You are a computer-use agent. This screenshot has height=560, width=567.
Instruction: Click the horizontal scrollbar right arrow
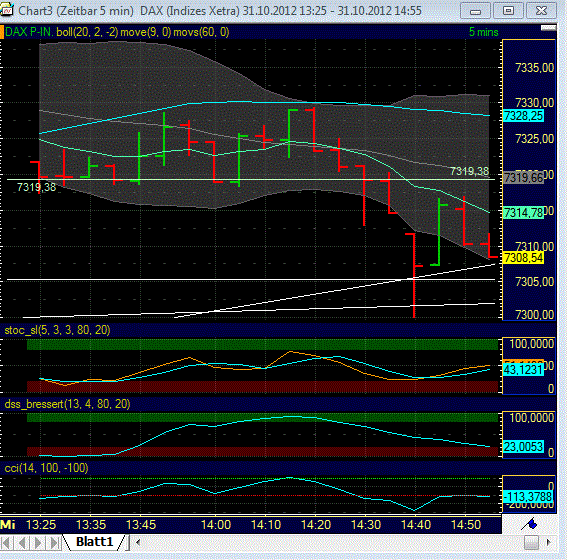(x=549, y=542)
